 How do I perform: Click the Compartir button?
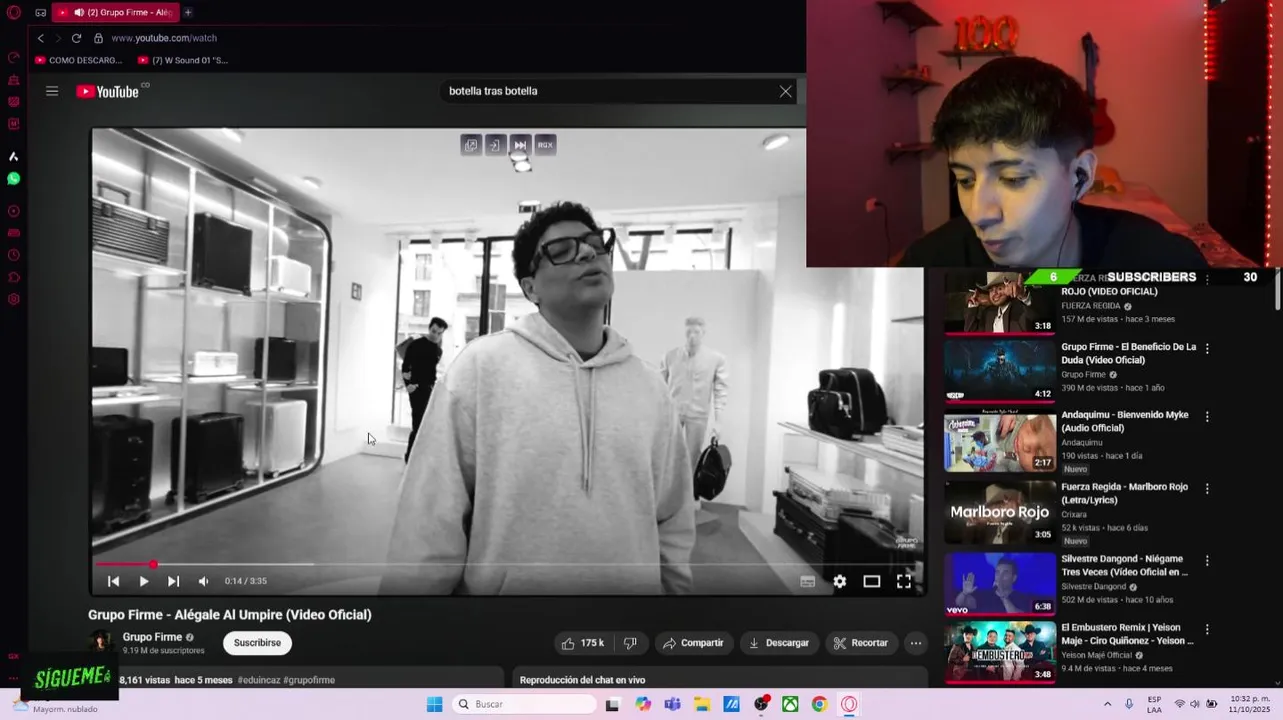(x=692, y=643)
